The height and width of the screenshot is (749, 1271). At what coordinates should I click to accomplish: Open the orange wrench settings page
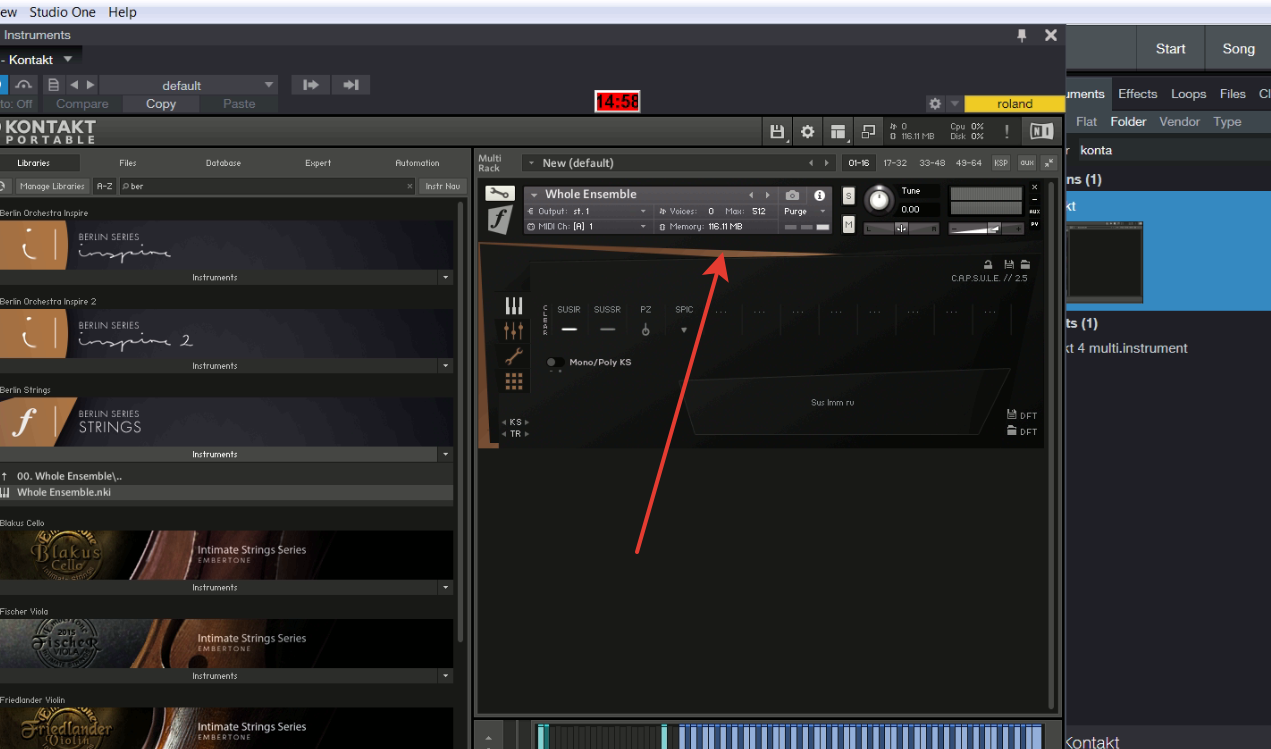pos(514,356)
